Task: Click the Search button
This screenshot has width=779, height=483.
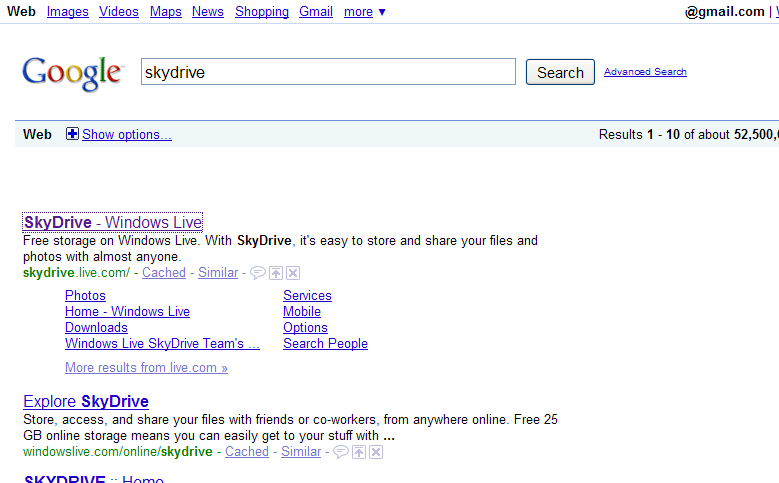Action: pos(560,72)
